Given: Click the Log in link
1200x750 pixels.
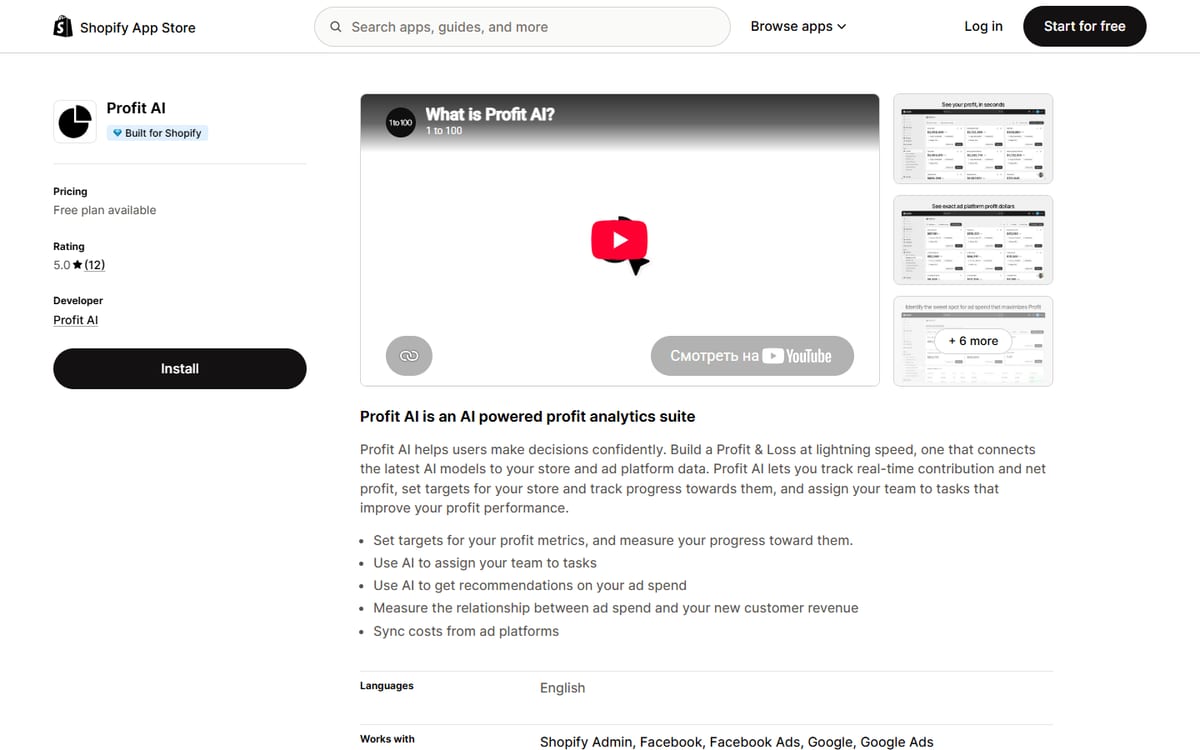Looking at the screenshot, I should click(x=983, y=27).
